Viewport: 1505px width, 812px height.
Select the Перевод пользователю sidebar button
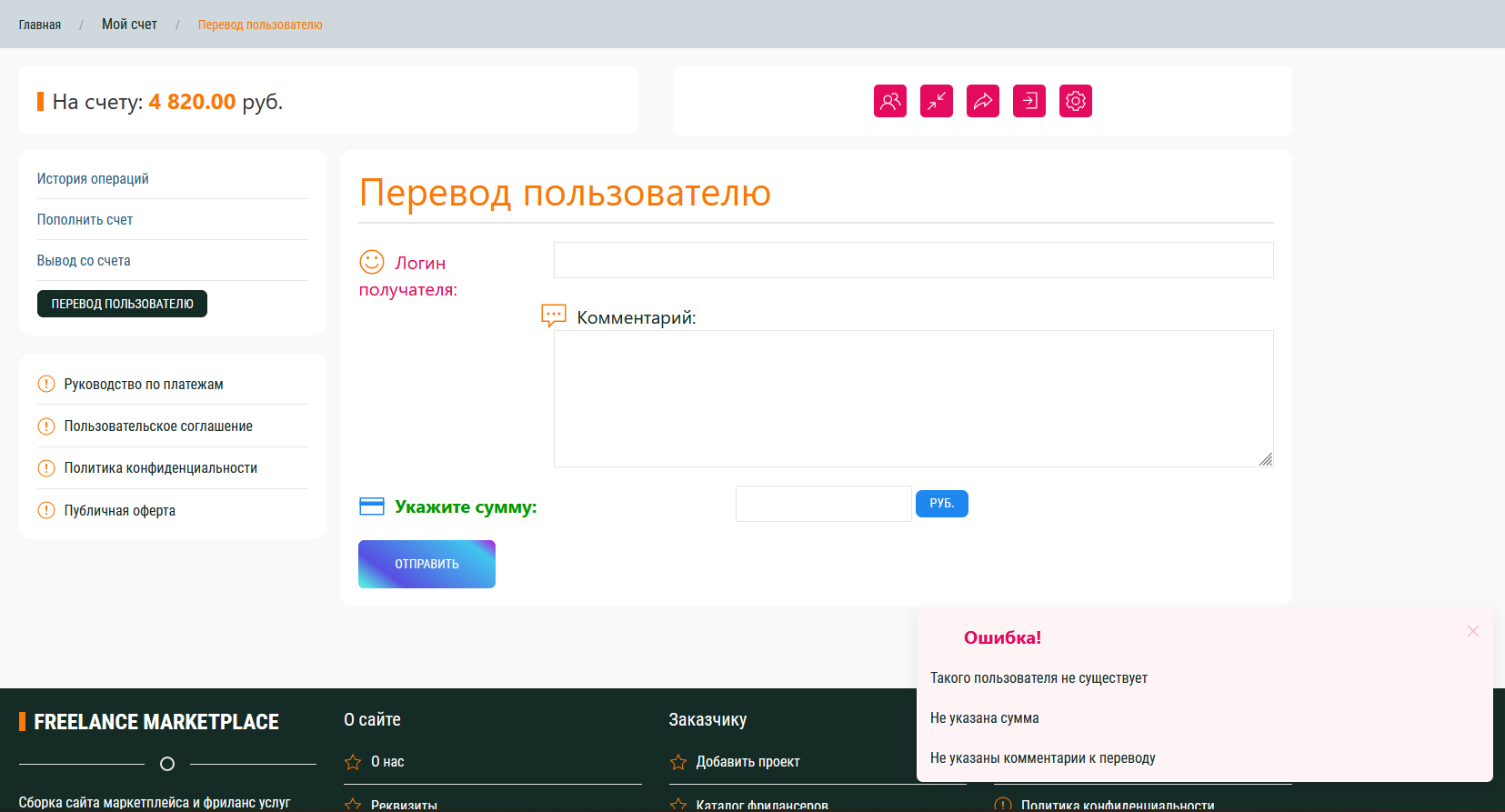pos(122,304)
